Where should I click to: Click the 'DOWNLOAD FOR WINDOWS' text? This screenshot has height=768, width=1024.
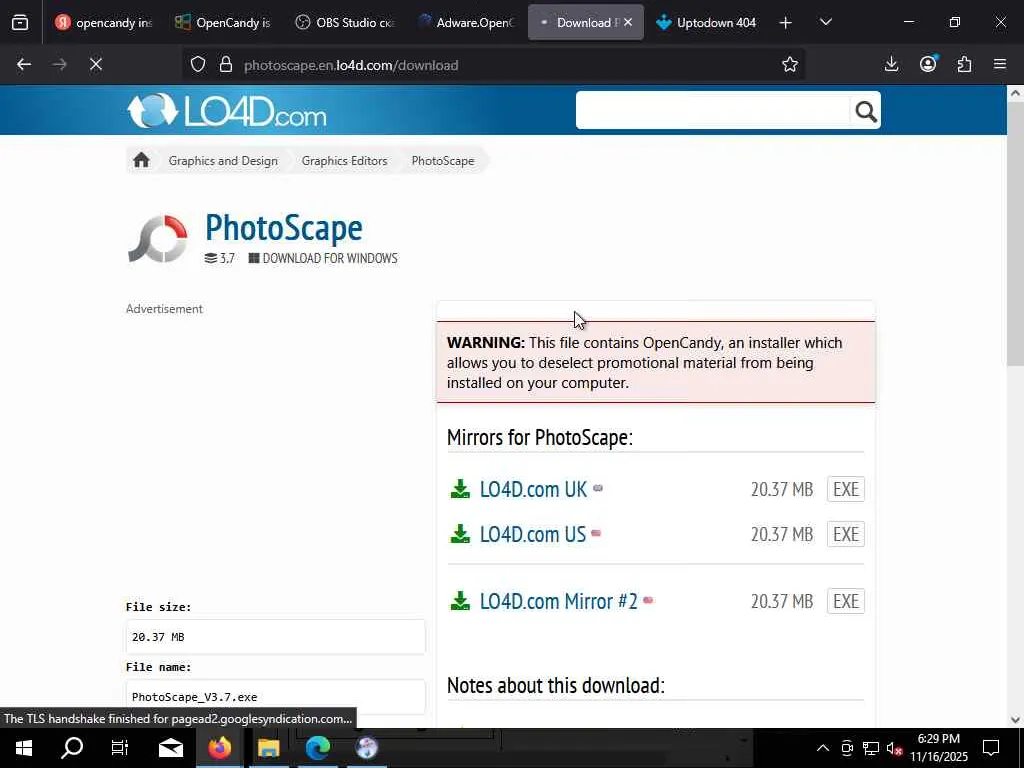coord(330,259)
